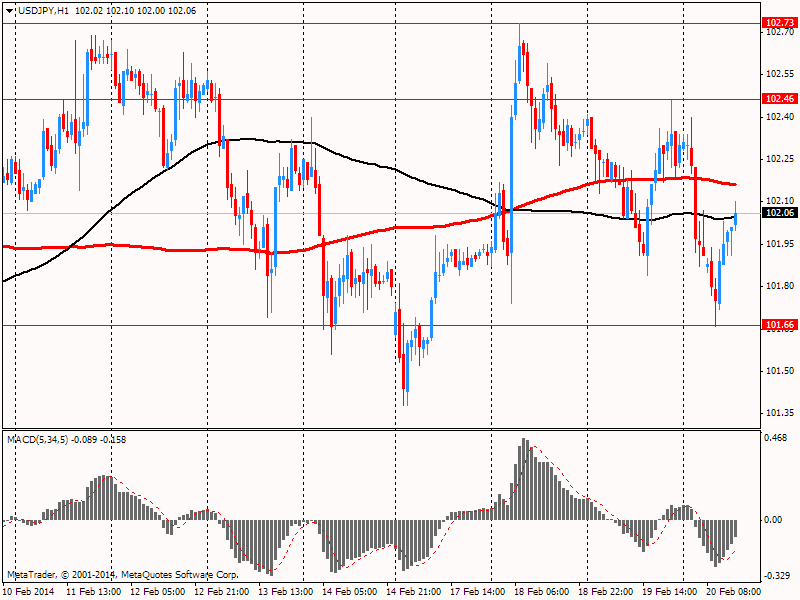The image size is (800, 600).
Task: Click the current price label 102.06
Action: [780, 212]
